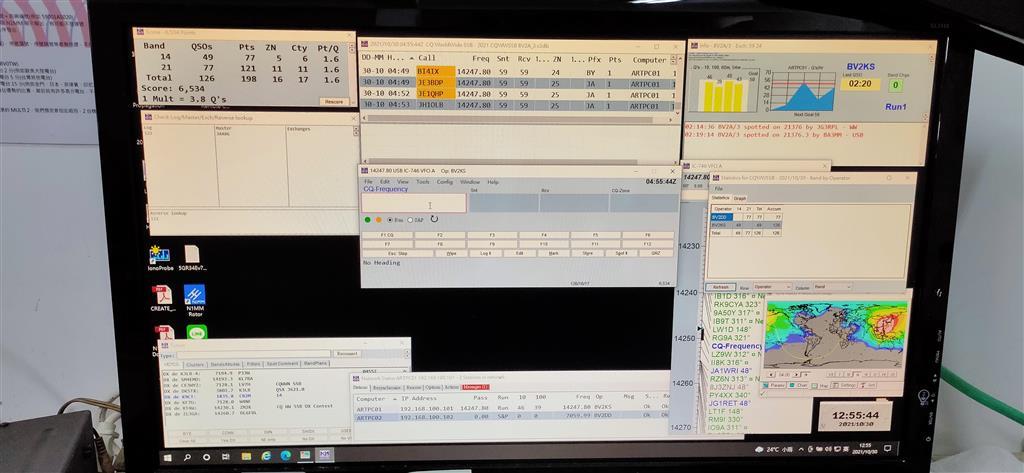Open red Messages tab in Network Status

[x=475, y=387]
